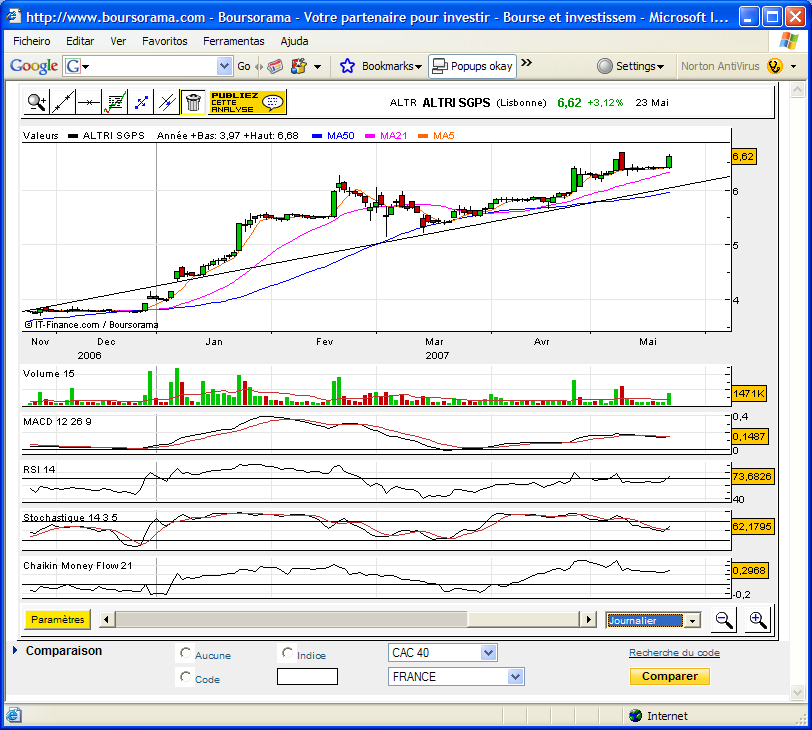Click the trash delete drawings icon

pos(193,102)
